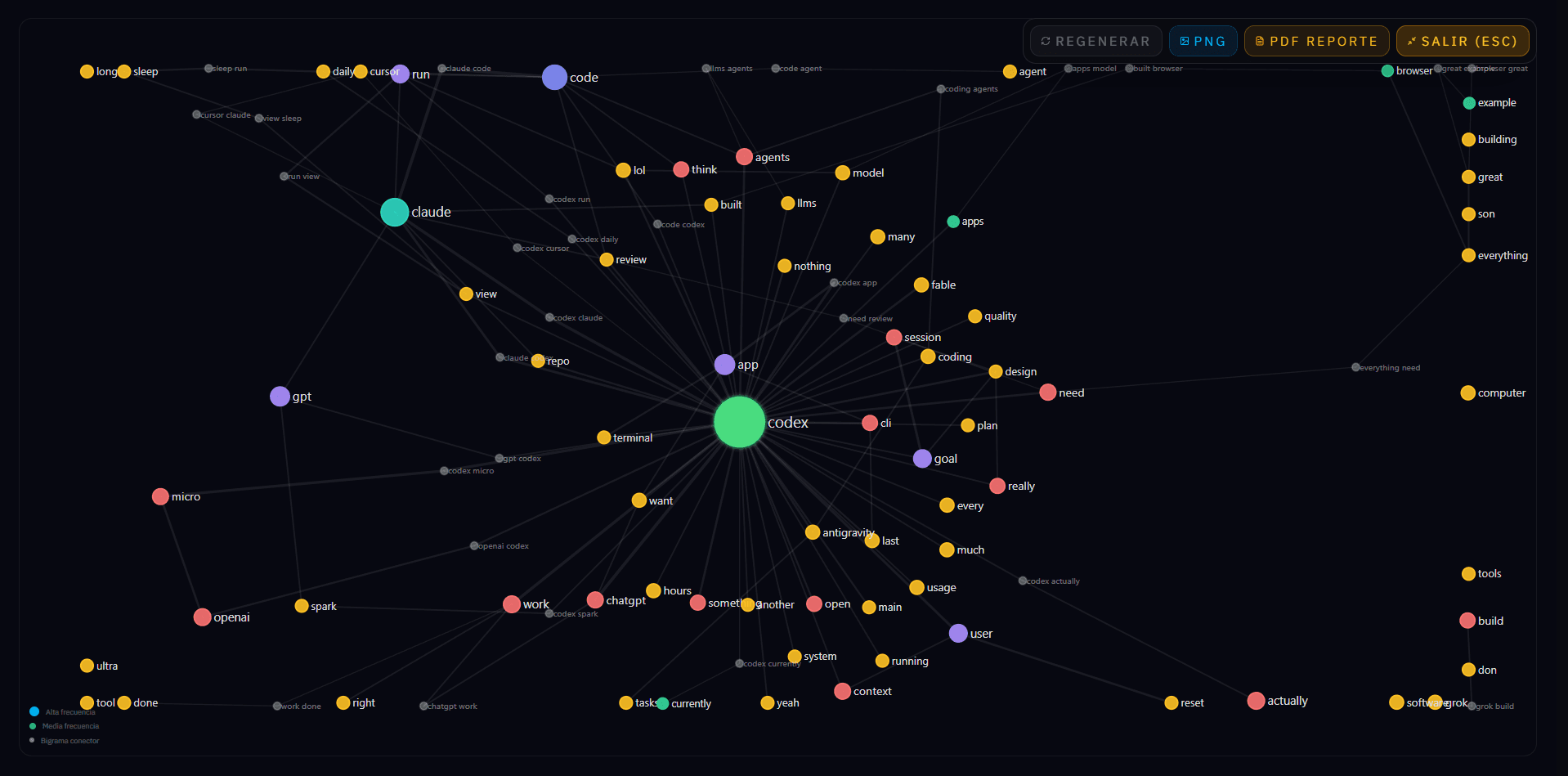1568x776 pixels.
Task: Select the yellow model node
Action: point(842,173)
